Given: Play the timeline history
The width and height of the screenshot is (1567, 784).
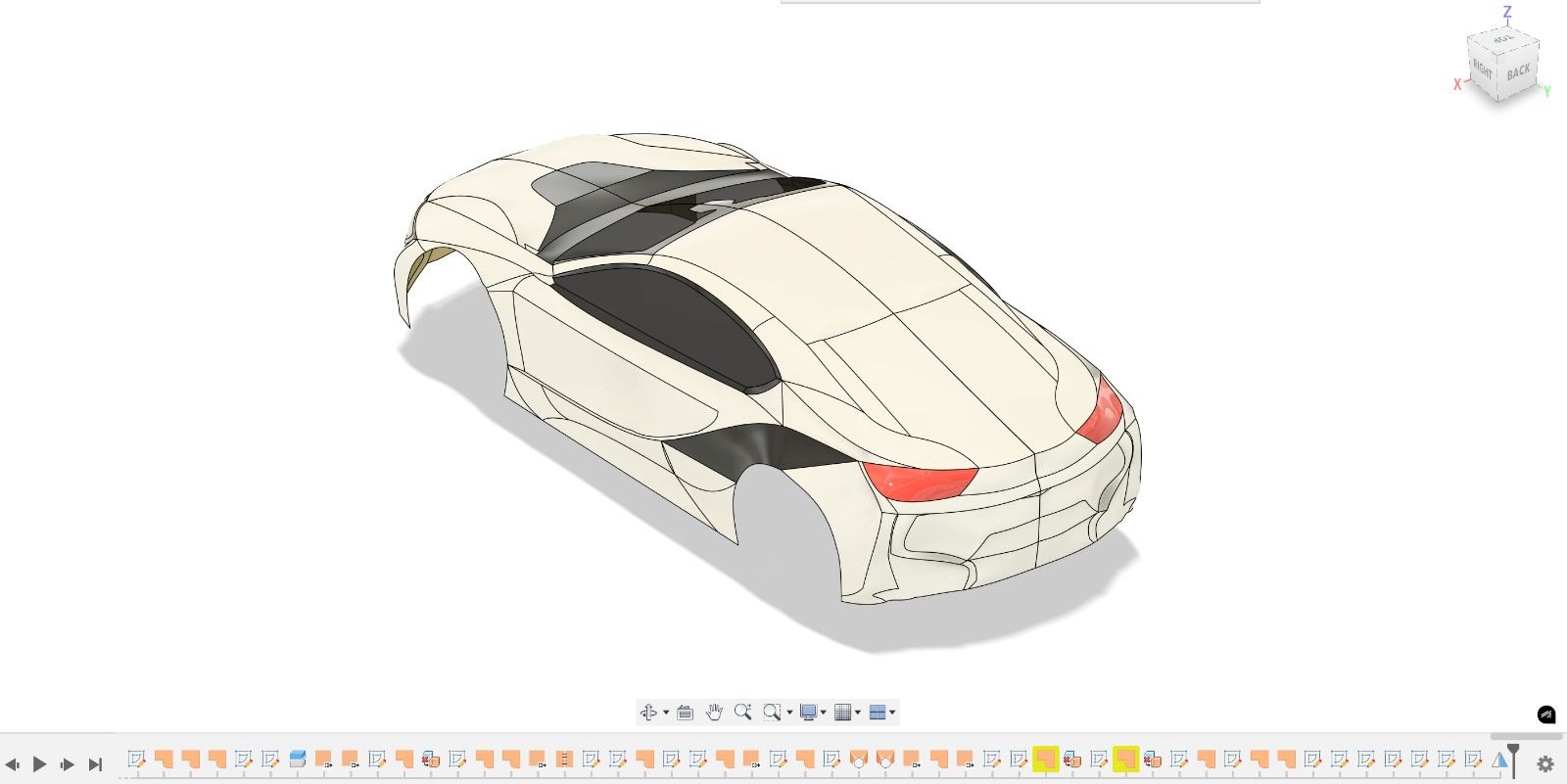Looking at the screenshot, I should pos(40,763).
